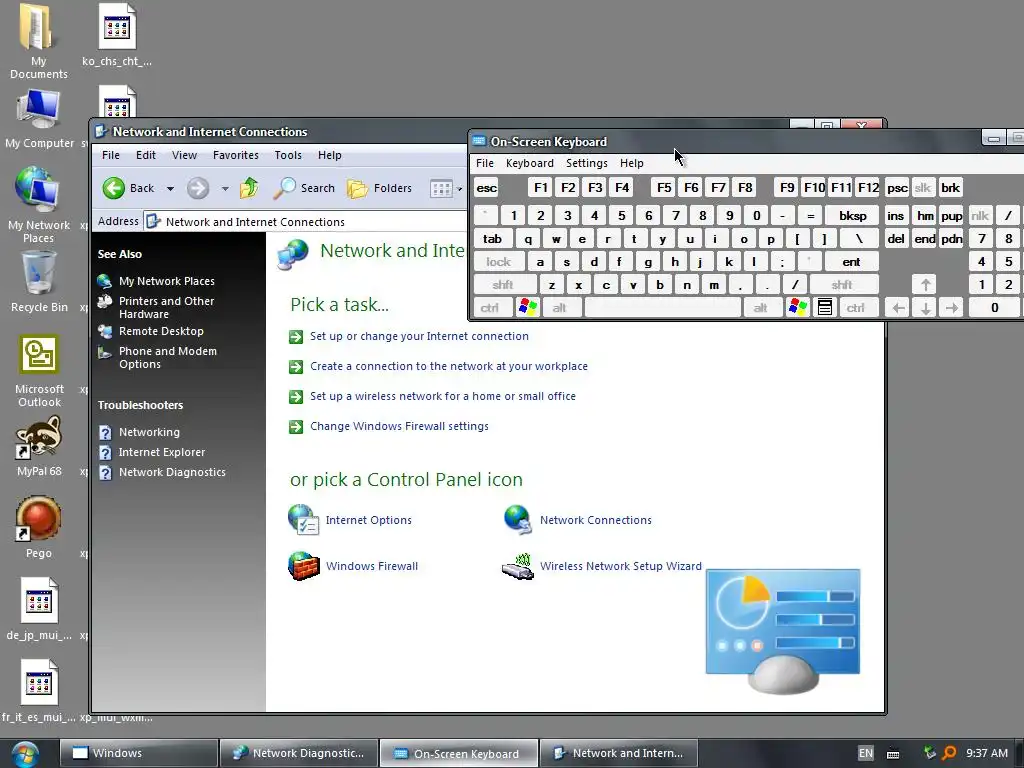Open Help menu in On-Screen Keyboard

click(632, 163)
